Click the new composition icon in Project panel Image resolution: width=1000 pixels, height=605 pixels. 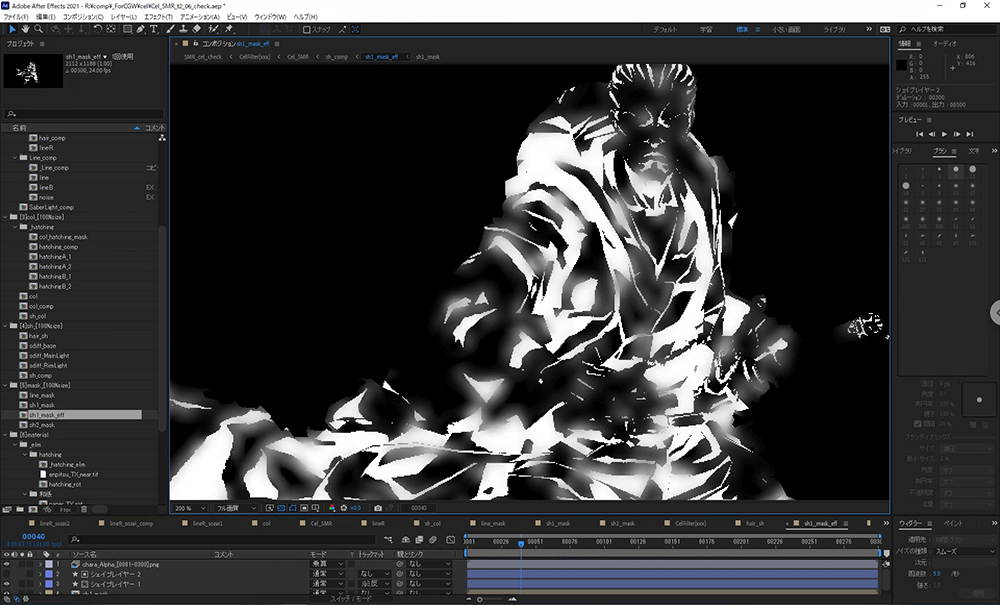click(x=33, y=509)
